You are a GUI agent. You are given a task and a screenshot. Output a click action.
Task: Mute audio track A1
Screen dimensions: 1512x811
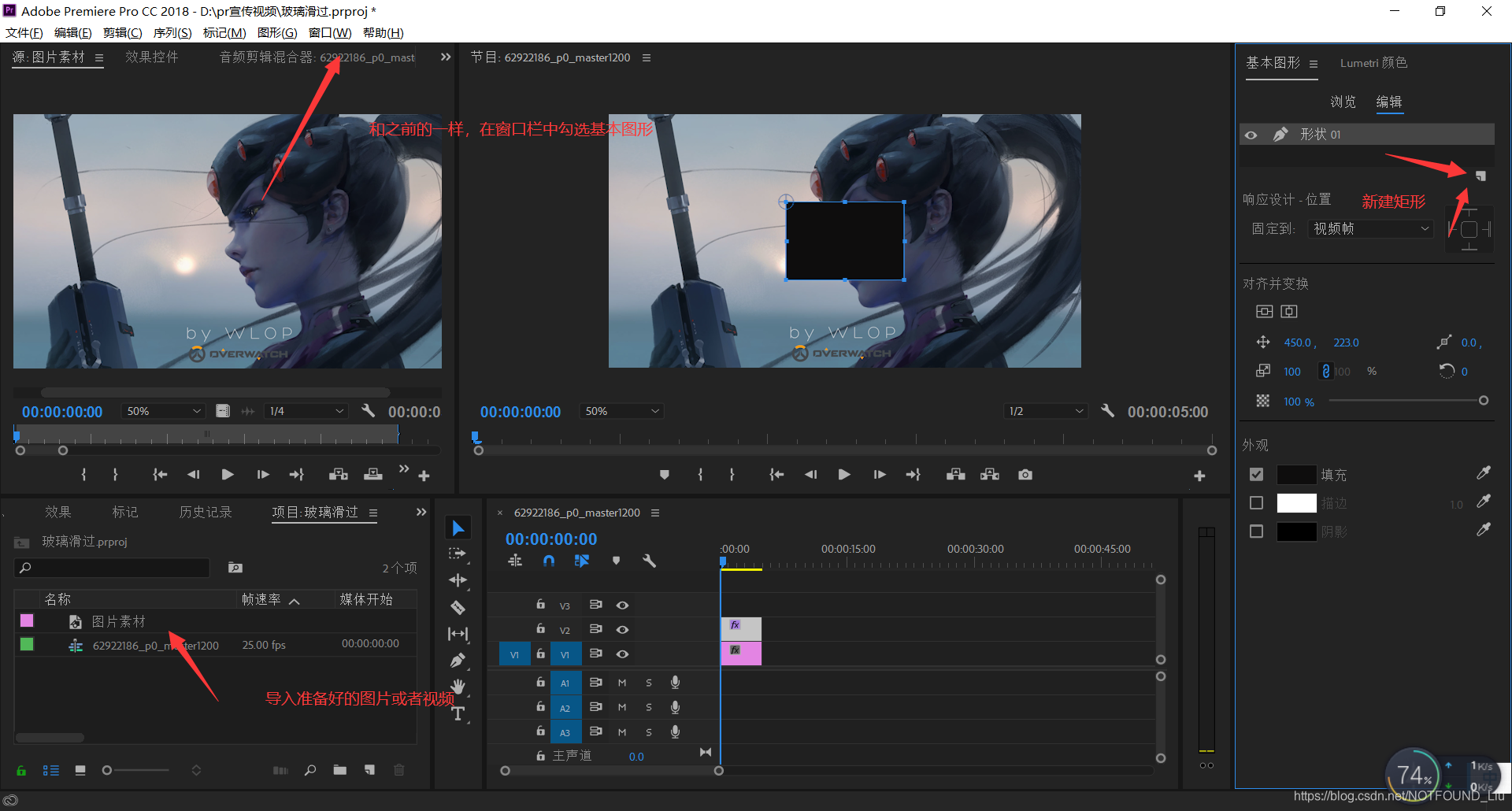click(x=622, y=683)
